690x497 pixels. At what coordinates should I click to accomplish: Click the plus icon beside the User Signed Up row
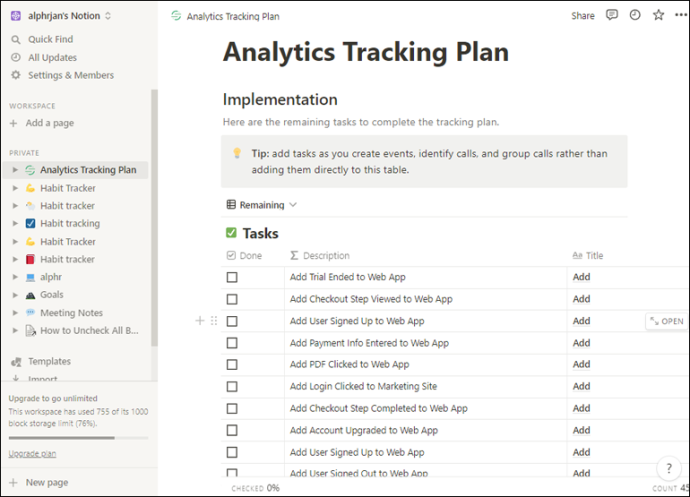[200, 320]
